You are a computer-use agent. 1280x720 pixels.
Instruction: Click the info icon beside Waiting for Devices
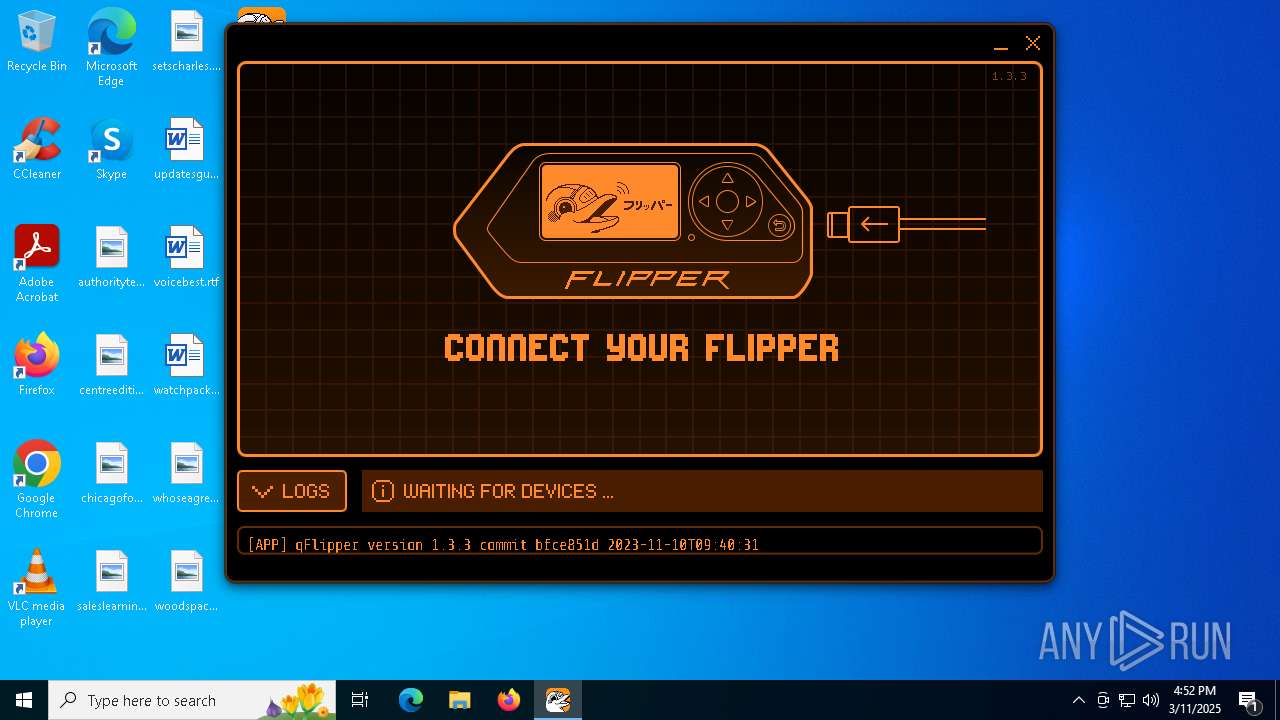click(x=382, y=491)
